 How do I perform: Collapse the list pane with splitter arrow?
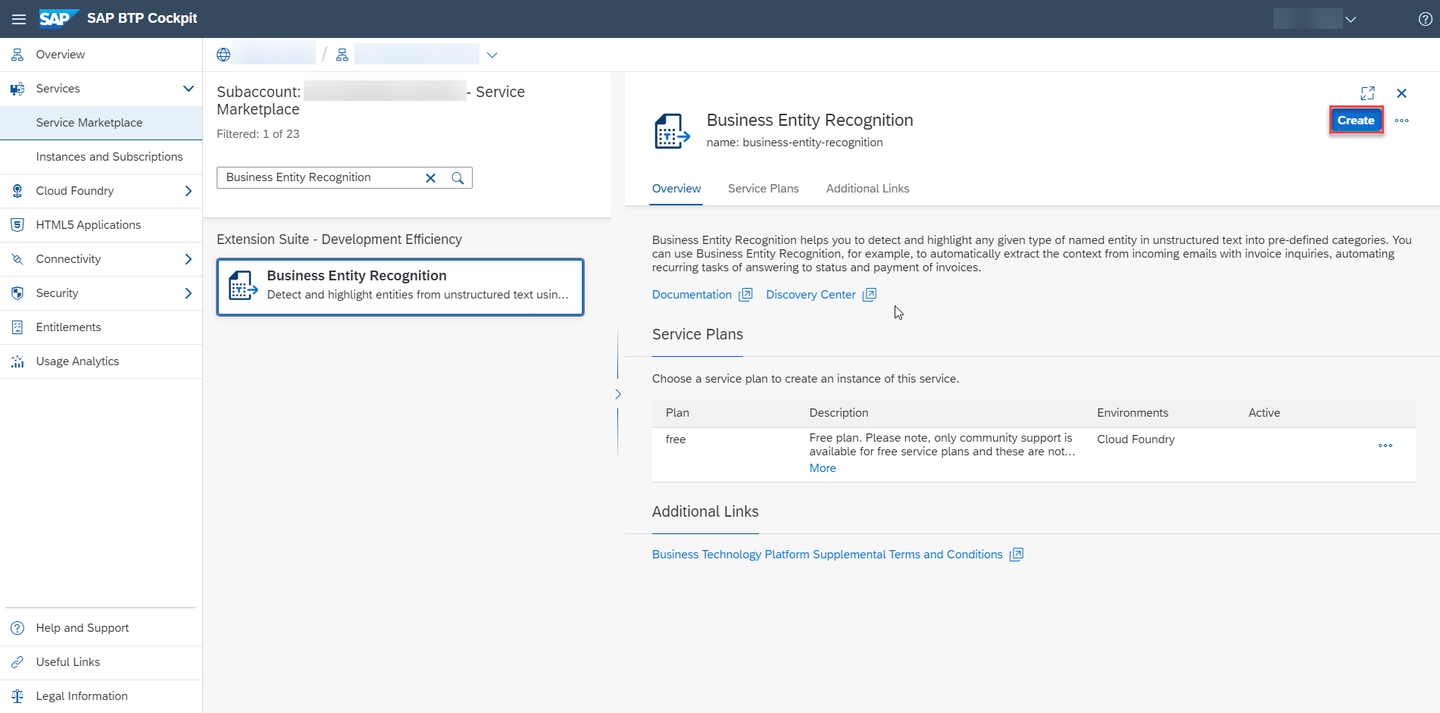coord(618,394)
